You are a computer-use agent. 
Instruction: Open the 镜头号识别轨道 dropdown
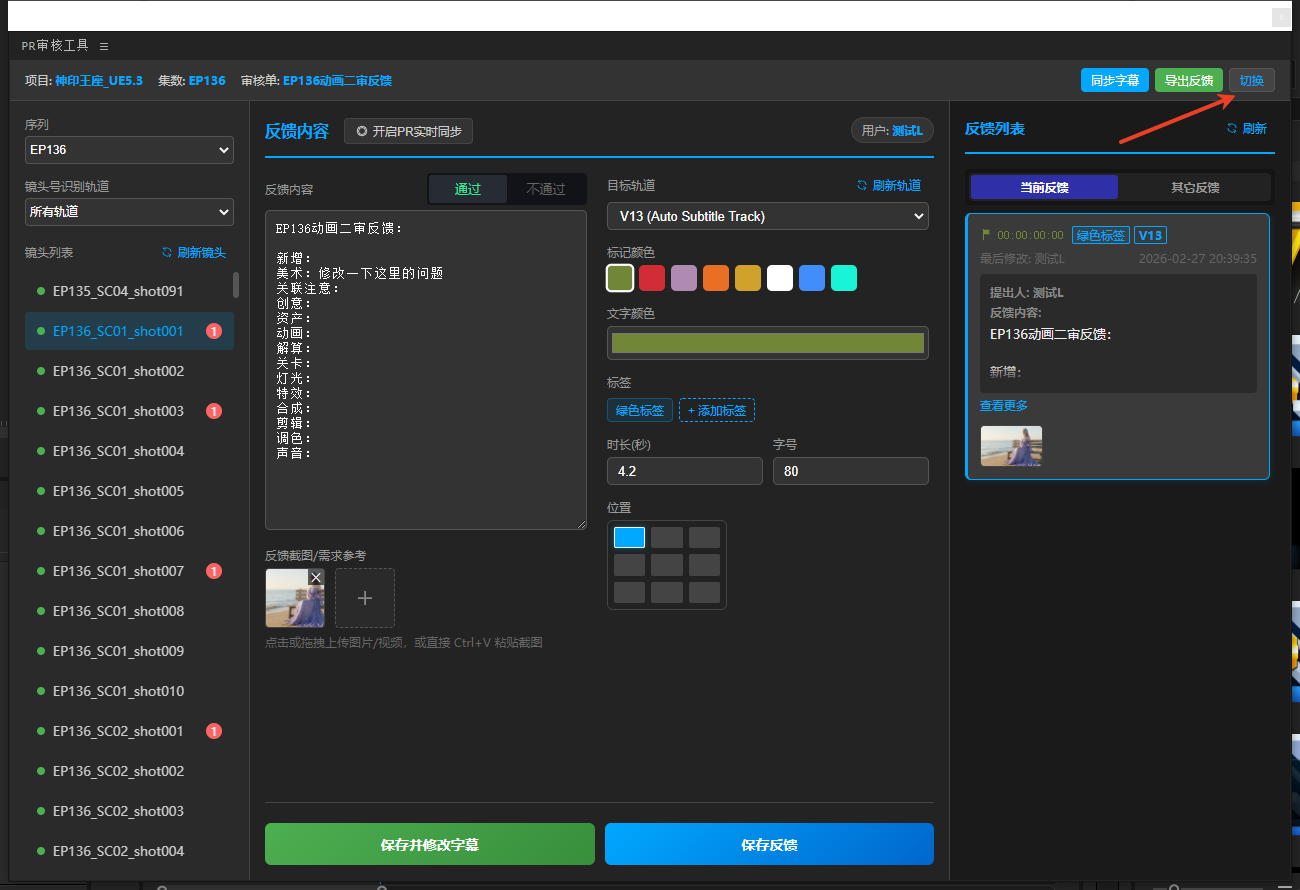pos(129,212)
